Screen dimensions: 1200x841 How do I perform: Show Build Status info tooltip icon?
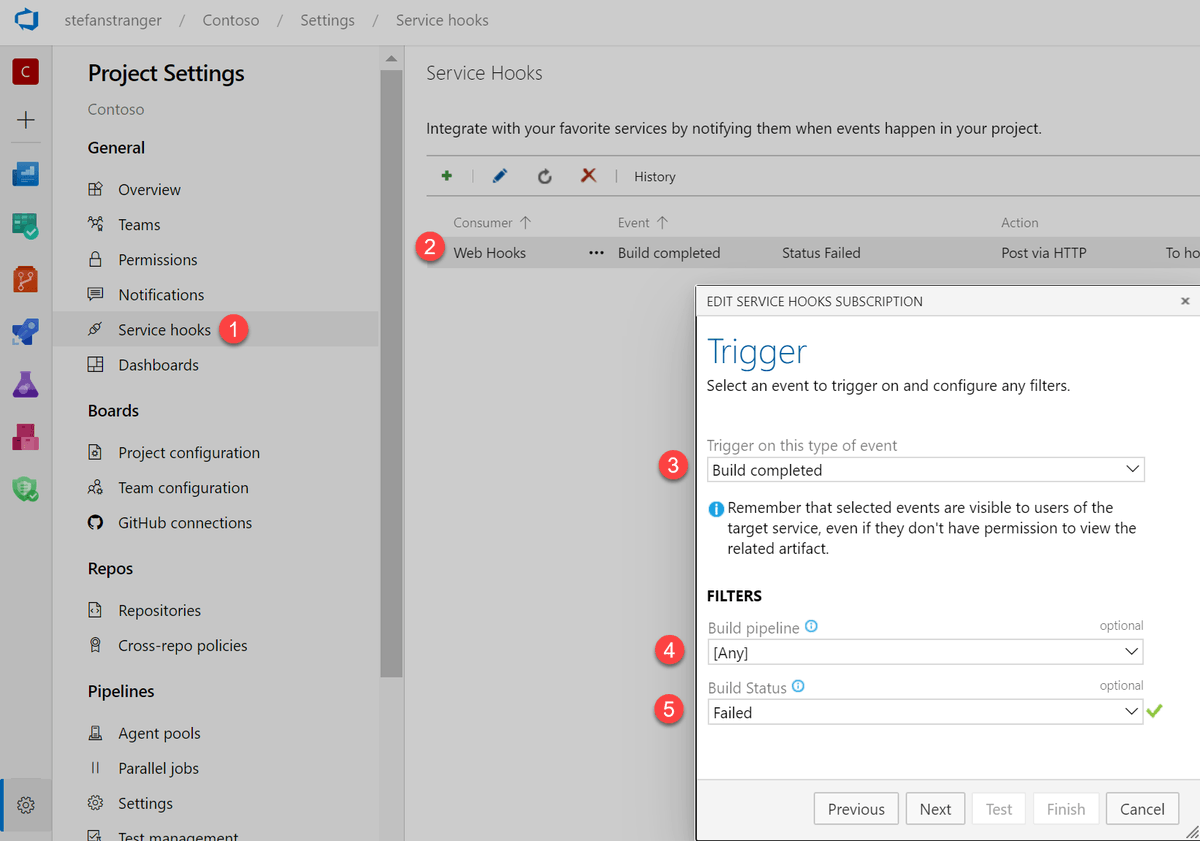coord(798,687)
